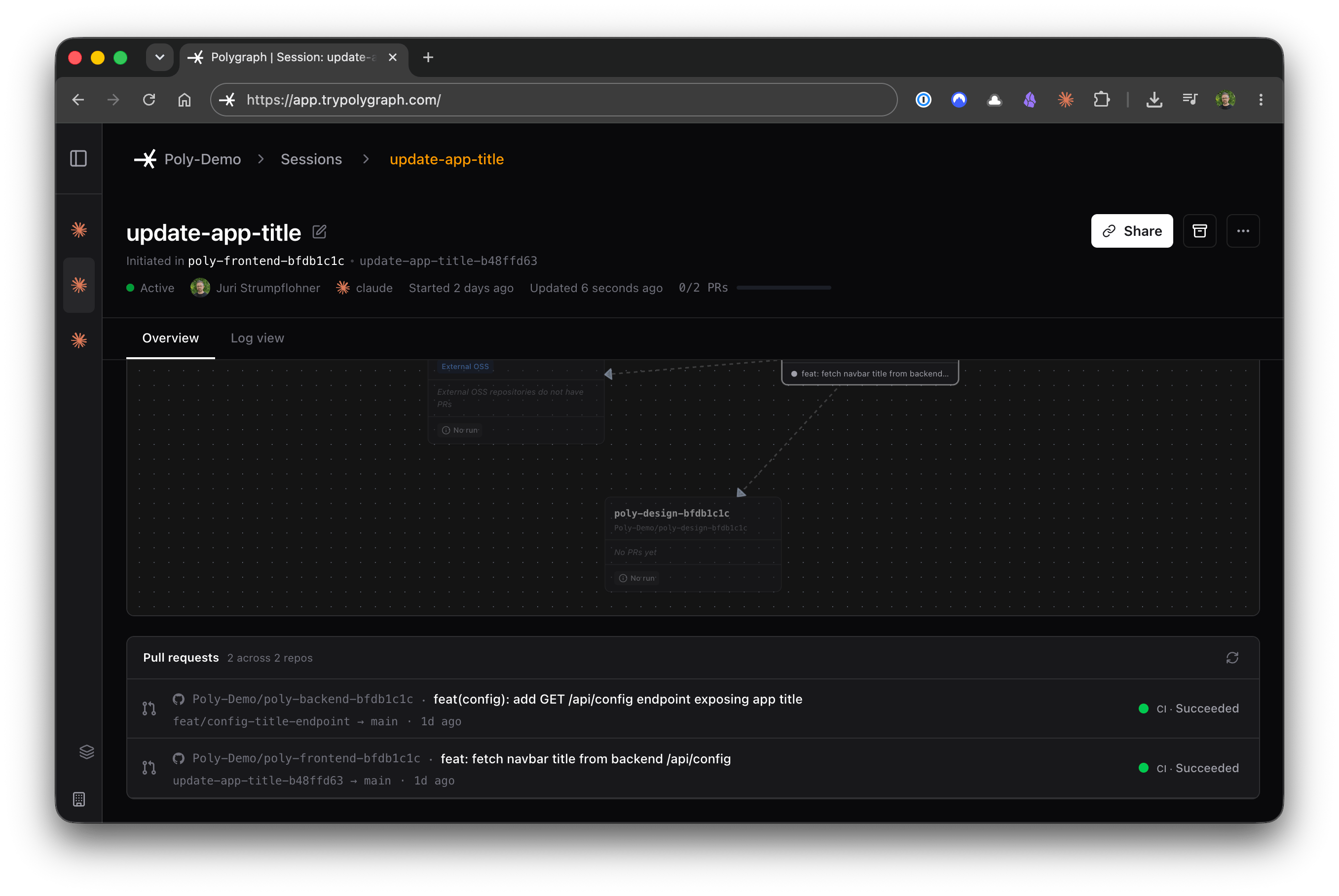Click the 'Updated 6 seconds ago' text

596,288
